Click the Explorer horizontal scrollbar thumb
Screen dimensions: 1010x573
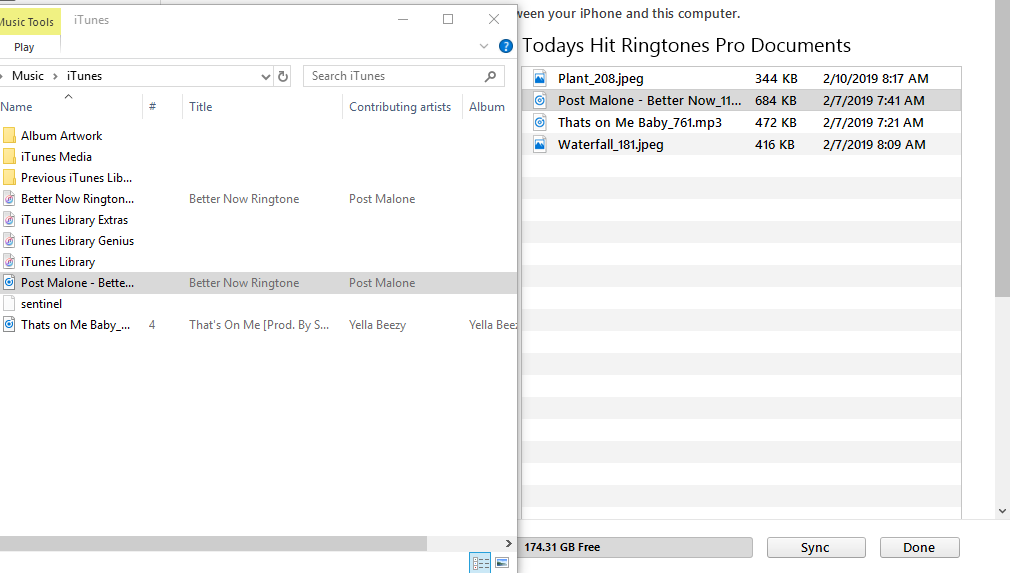213,544
